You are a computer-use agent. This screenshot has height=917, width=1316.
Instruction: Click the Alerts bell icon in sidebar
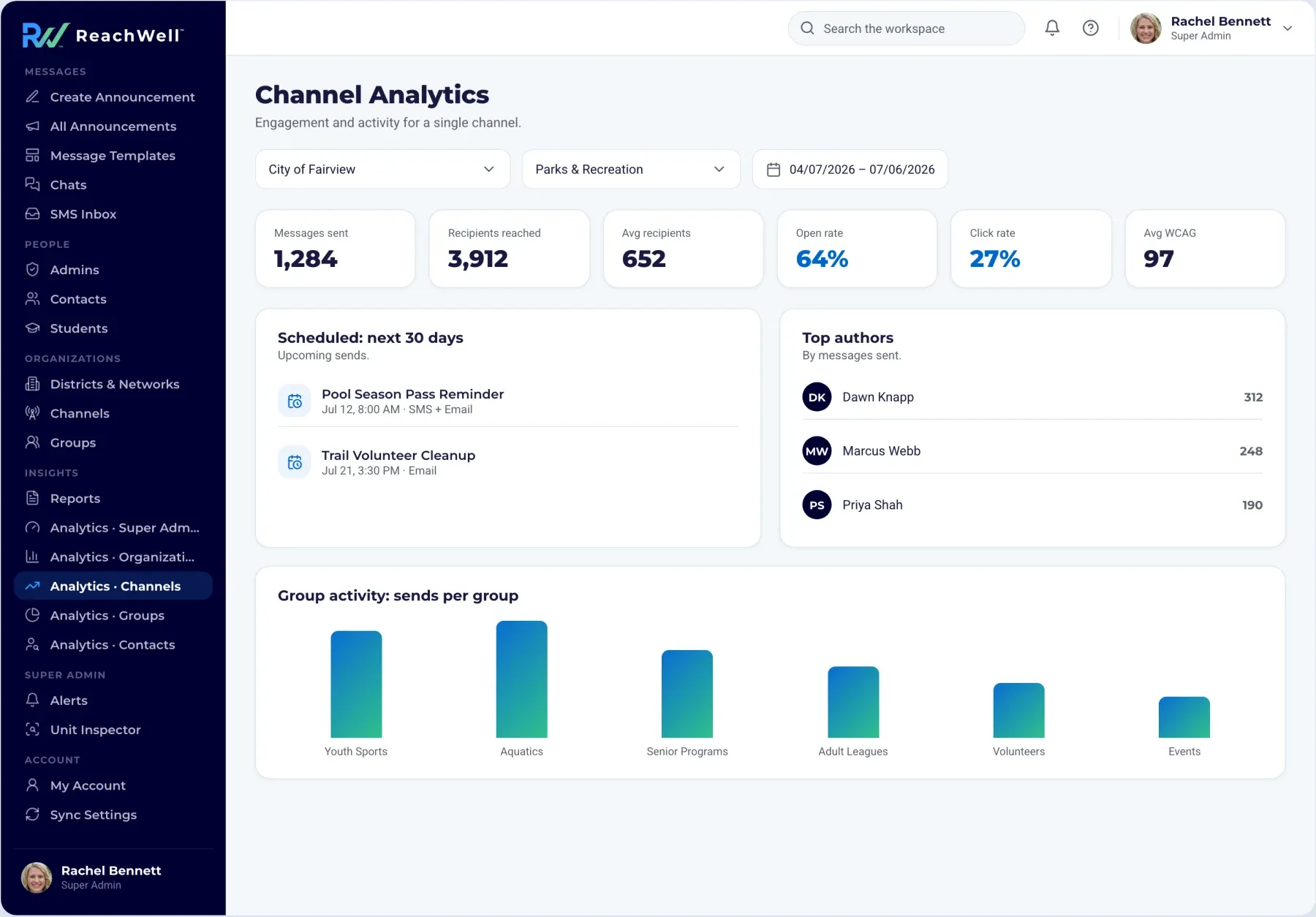[32, 700]
